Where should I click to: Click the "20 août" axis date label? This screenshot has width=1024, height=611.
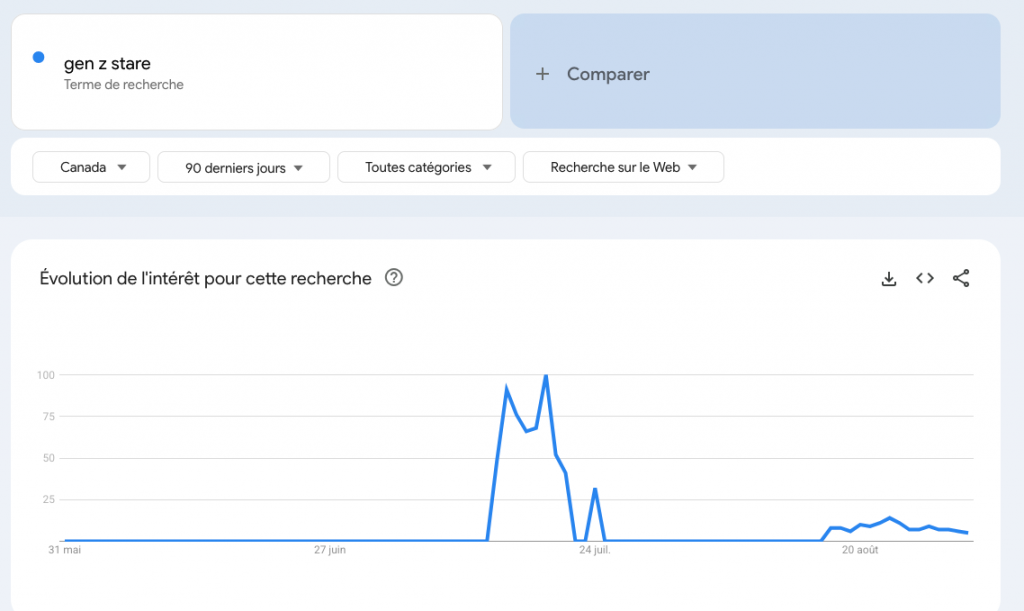[x=860, y=550]
